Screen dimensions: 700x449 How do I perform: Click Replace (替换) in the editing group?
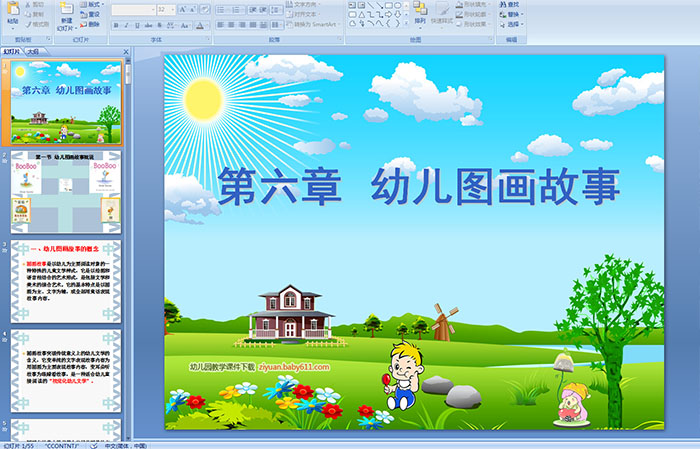pos(512,14)
